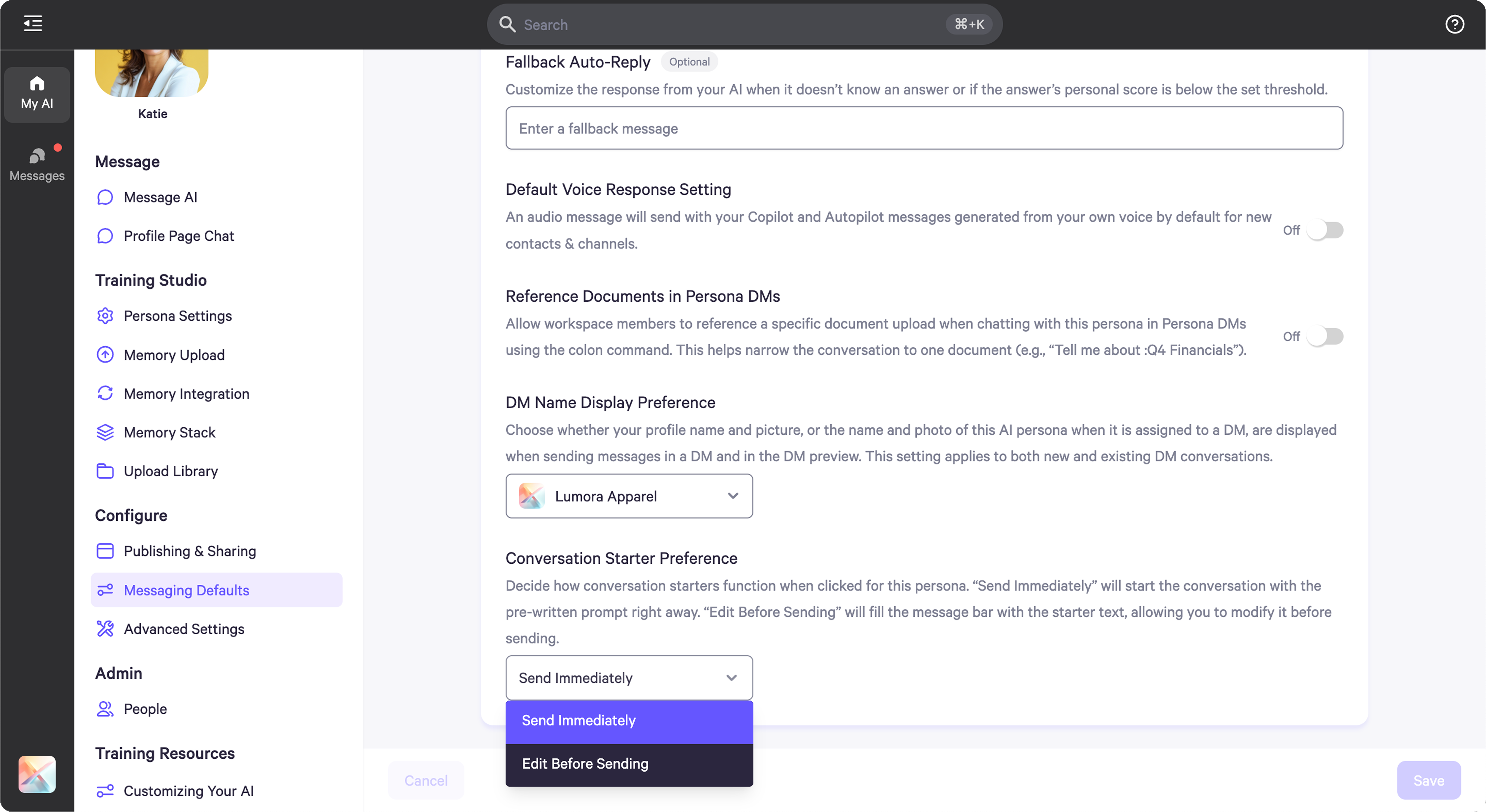Enable Default Voice Response toggle
This screenshot has width=1486, height=812.
(1324, 230)
